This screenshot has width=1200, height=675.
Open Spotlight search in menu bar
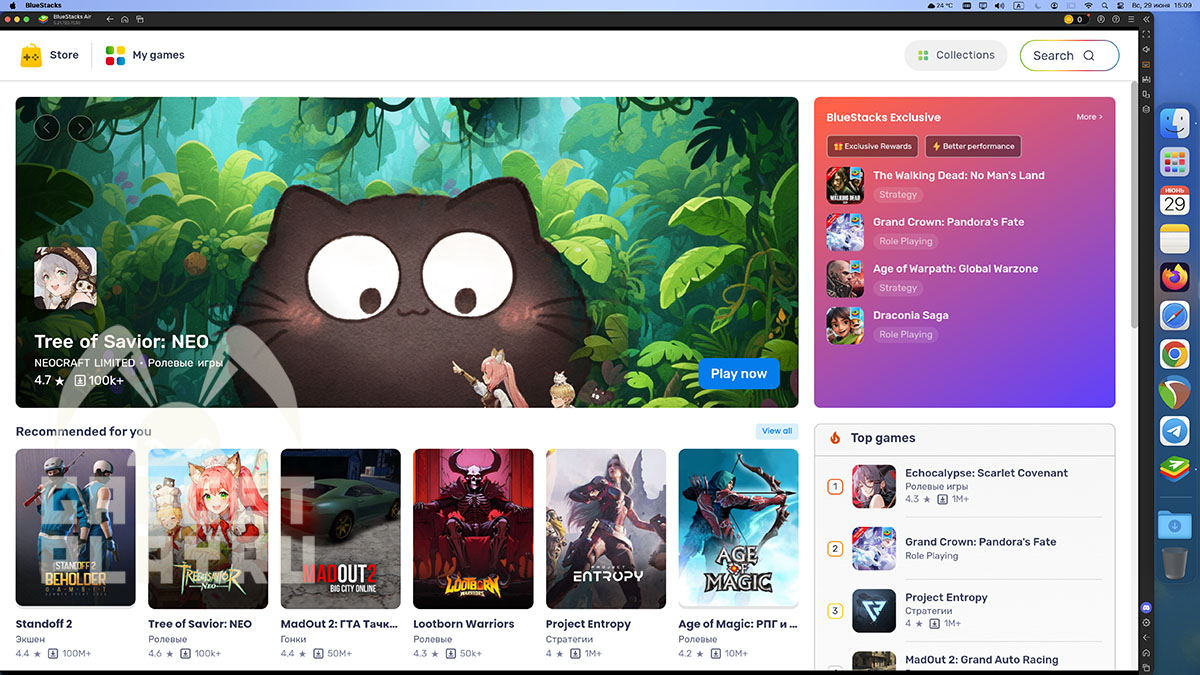(x=1107, y=5)
